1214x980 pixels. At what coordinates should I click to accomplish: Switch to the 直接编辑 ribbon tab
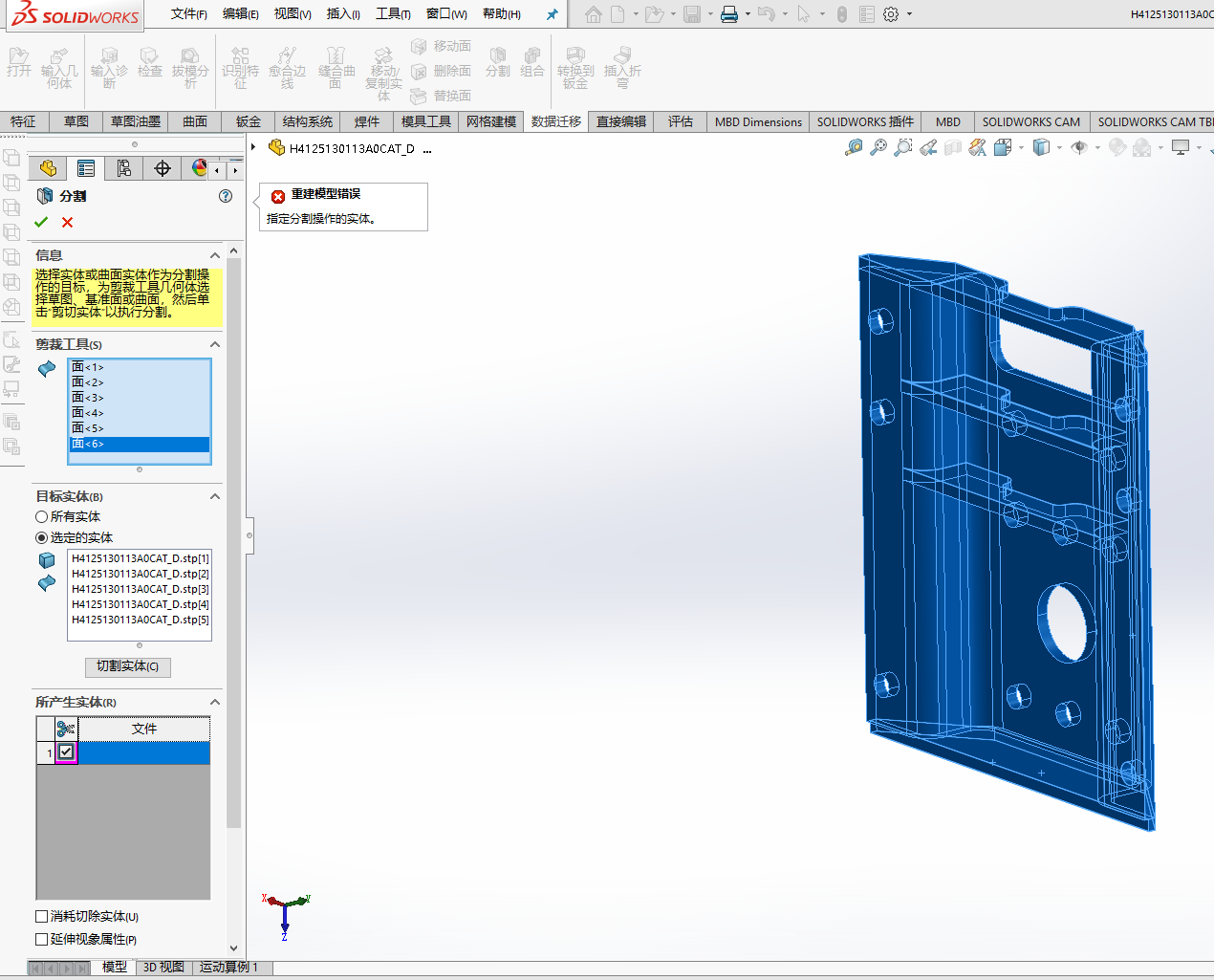621,121
